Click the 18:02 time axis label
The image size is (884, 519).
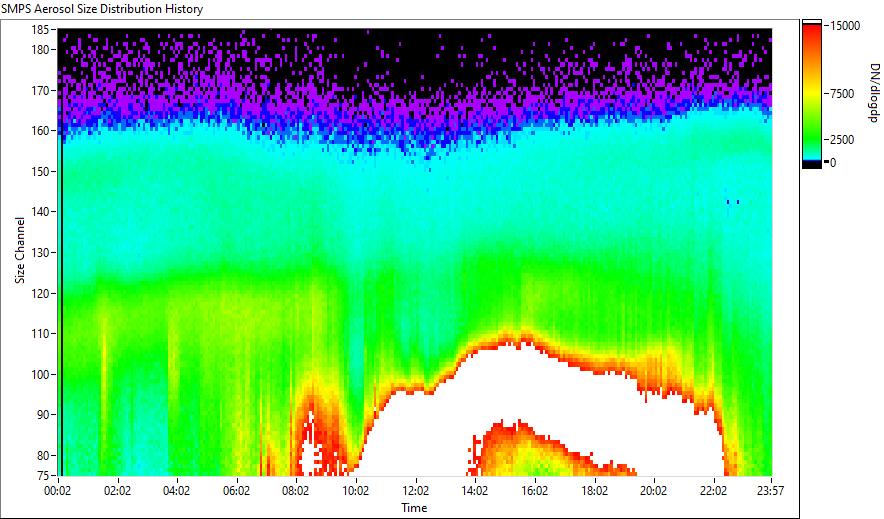594,491
